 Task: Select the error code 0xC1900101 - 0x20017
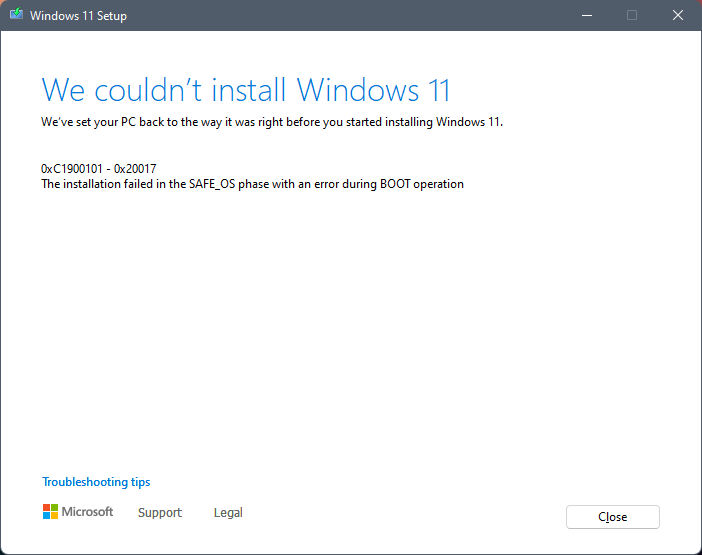click(x=98, y=169)
